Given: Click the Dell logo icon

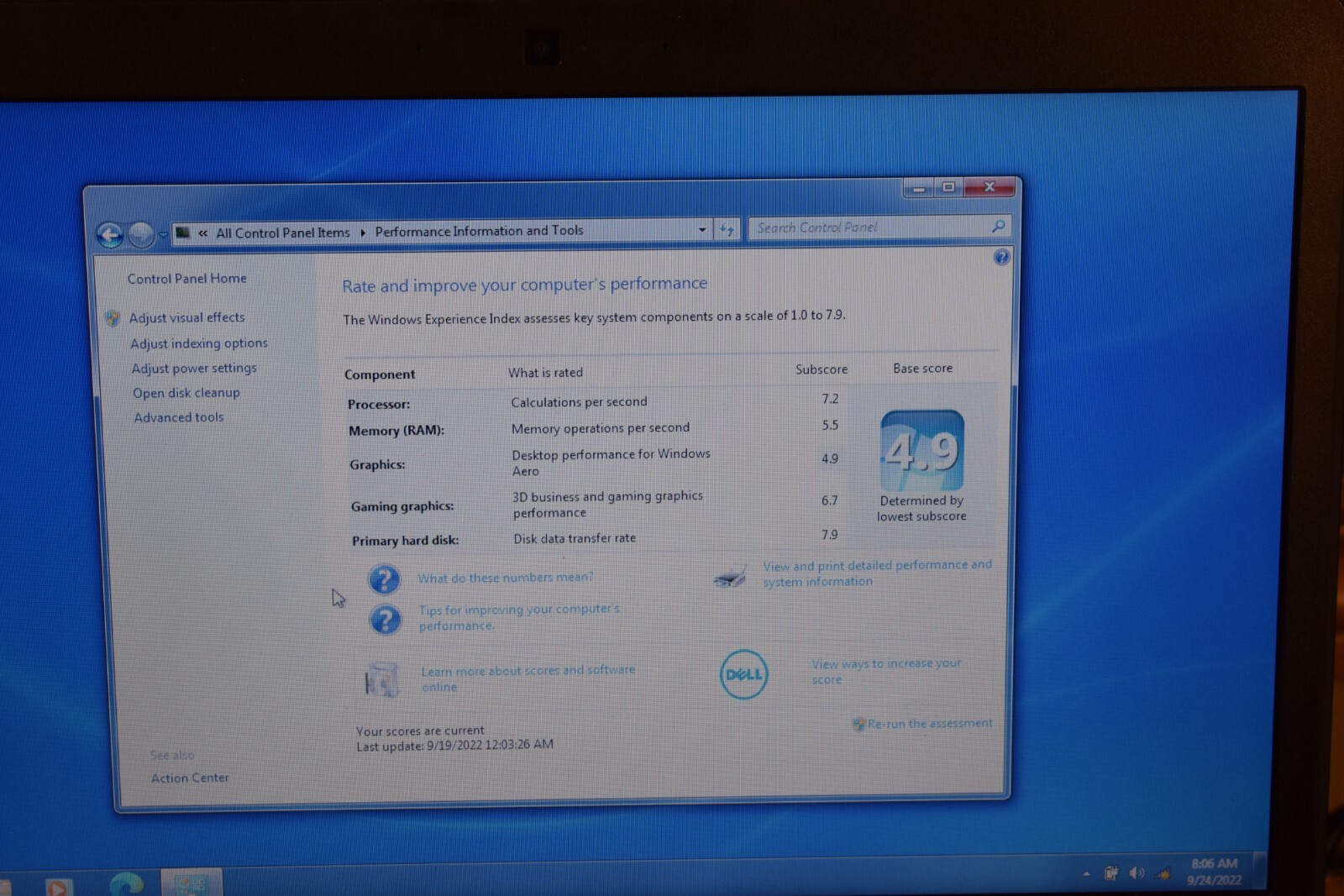Looking at the screenshot, I should (x=743, y=674).
